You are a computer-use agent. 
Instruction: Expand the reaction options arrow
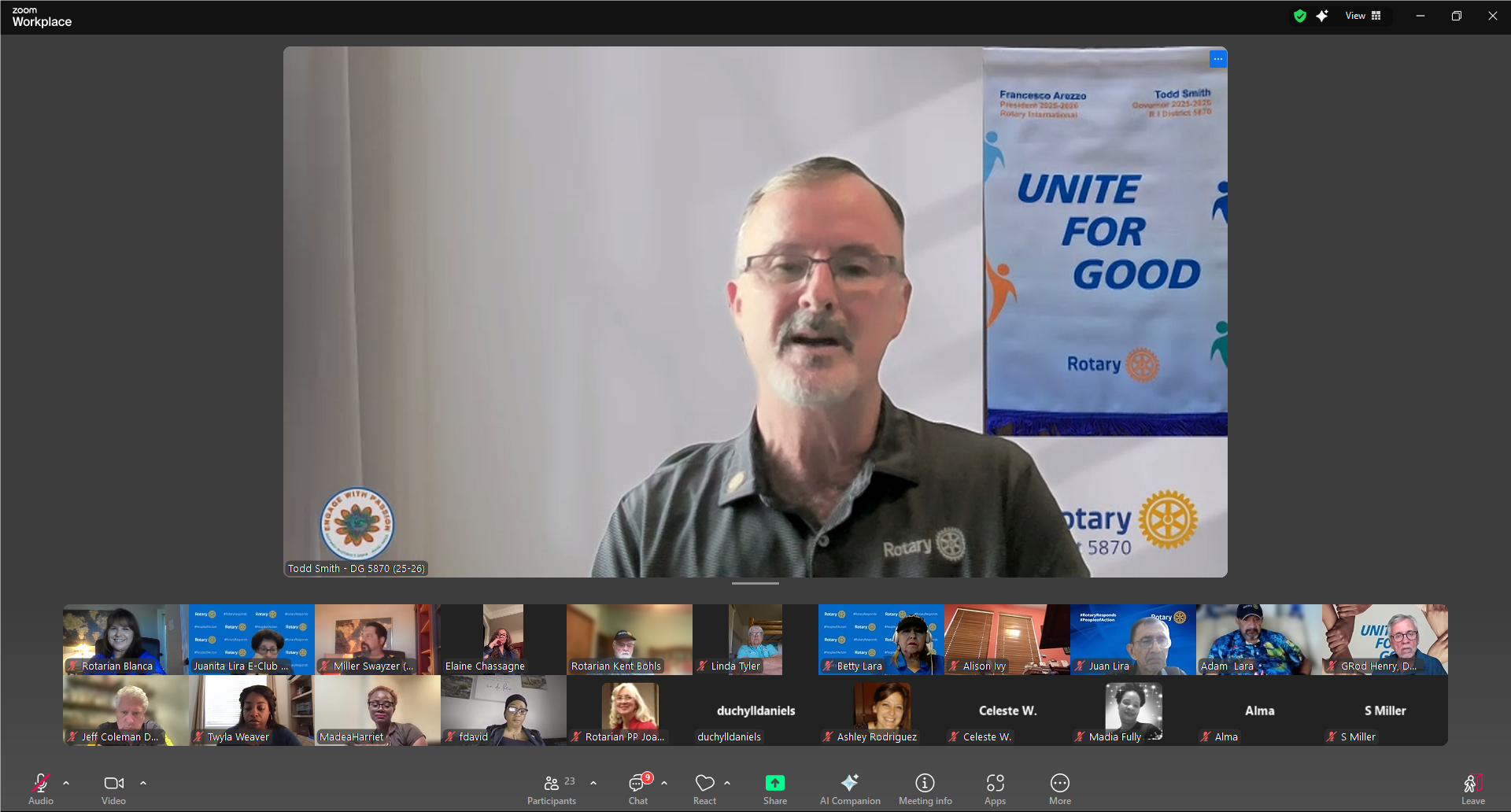(x=727, y=783)
